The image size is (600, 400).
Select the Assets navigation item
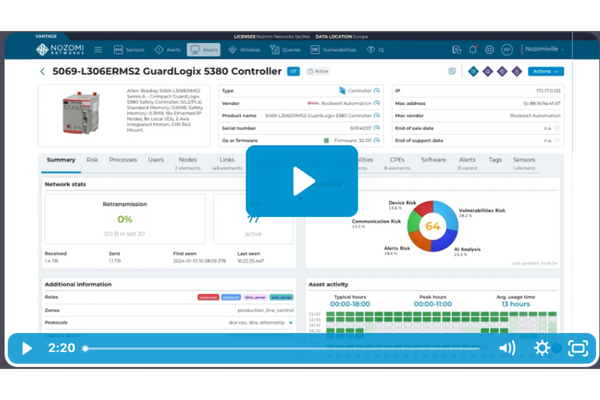[205, 48]
